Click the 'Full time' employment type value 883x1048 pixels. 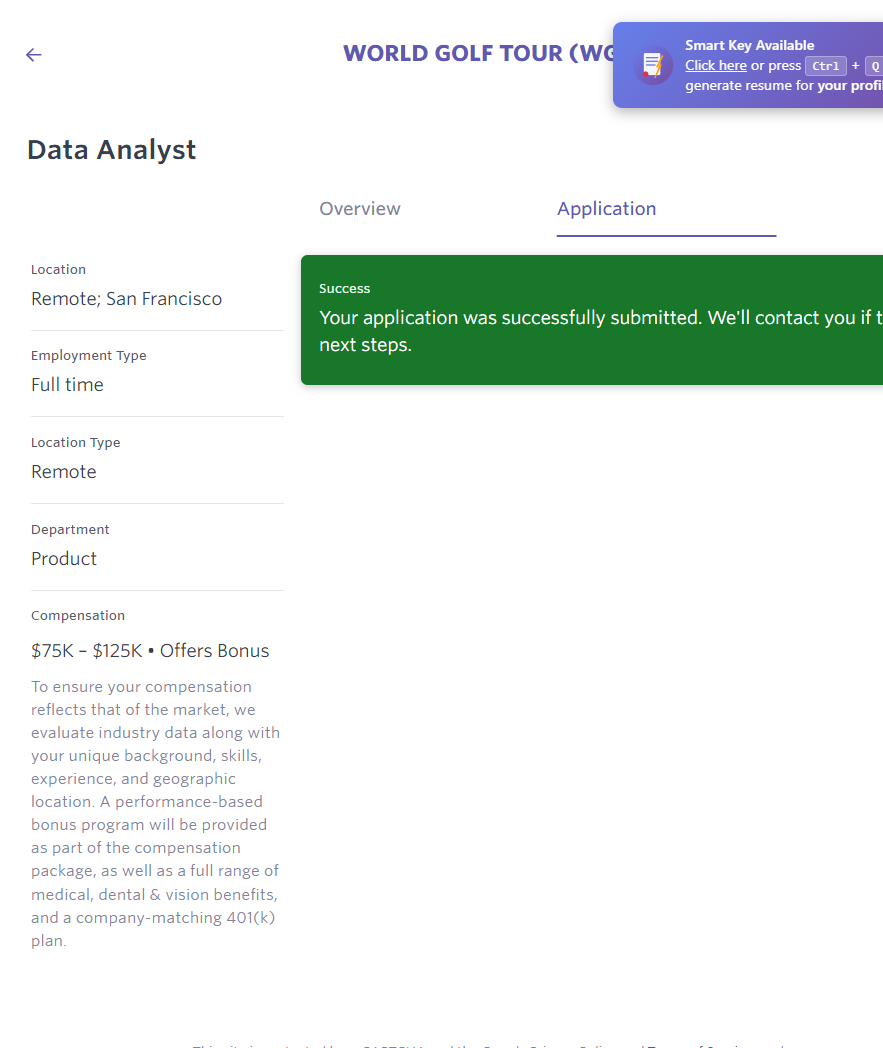click(67, 385)
